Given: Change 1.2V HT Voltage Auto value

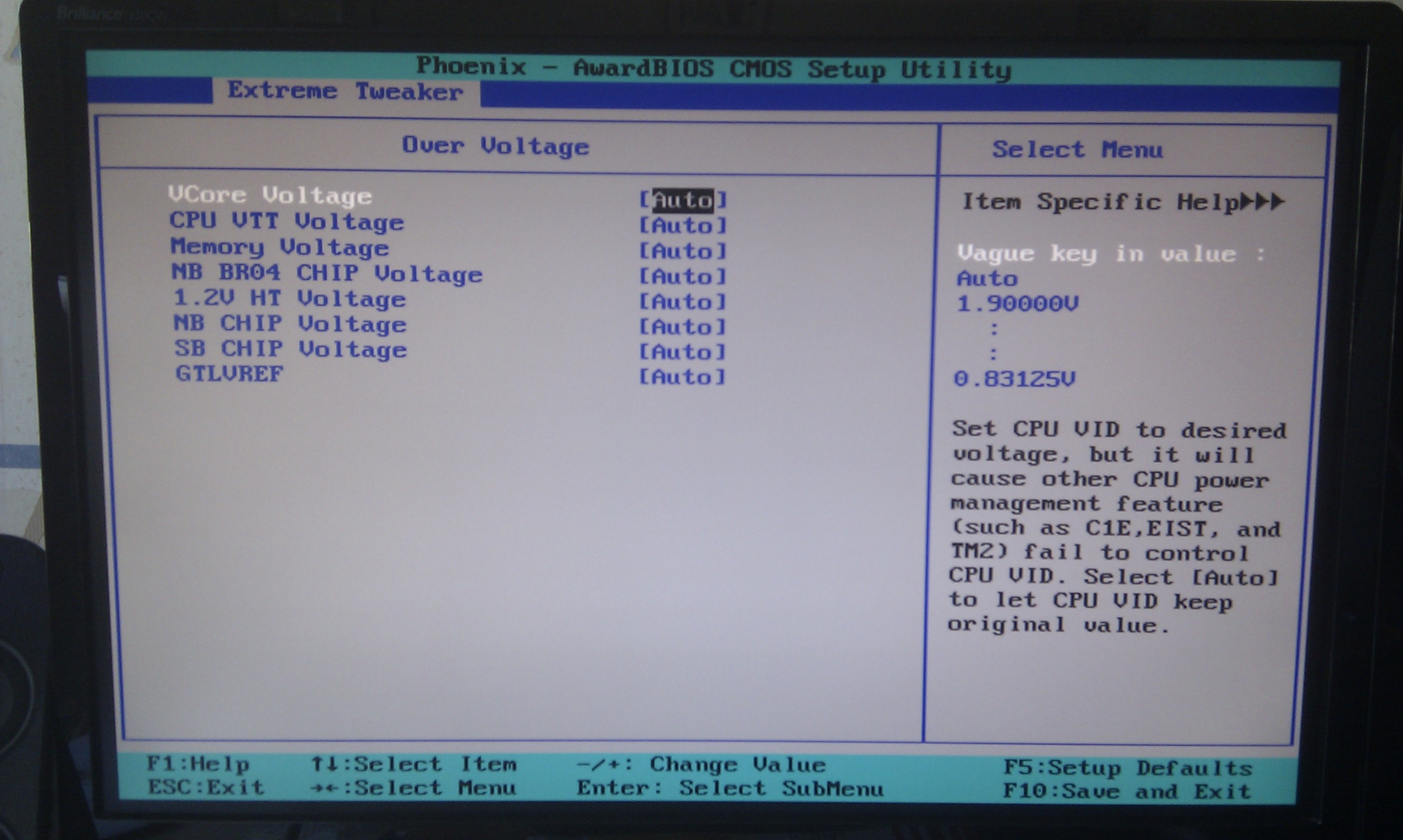Looking at the screenshot, I should click(683, 301).
